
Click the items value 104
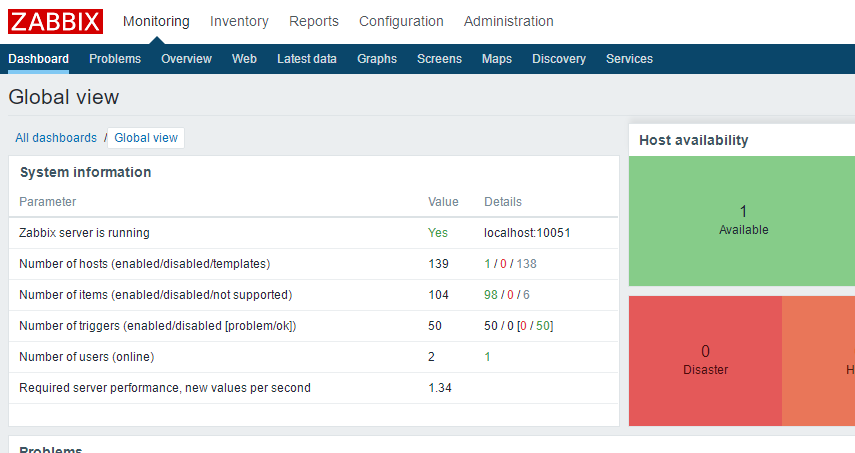pyautogui.click(x=438, y=295)
